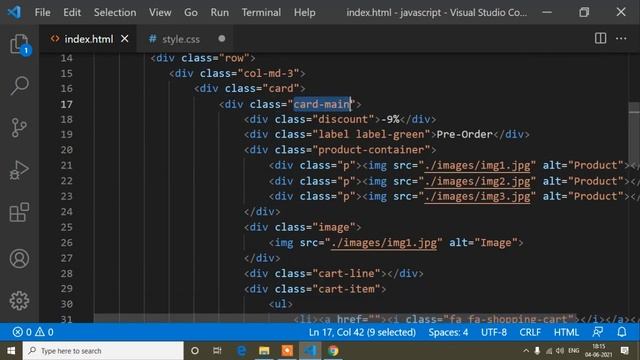Viewport: 640px width, 360px height.
Task: Open the View menu
Action: pyautogui.click(x=160, y=12)
